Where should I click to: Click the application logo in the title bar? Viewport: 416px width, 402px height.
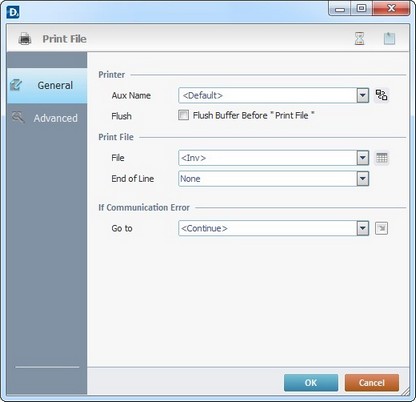pos(13,12)
